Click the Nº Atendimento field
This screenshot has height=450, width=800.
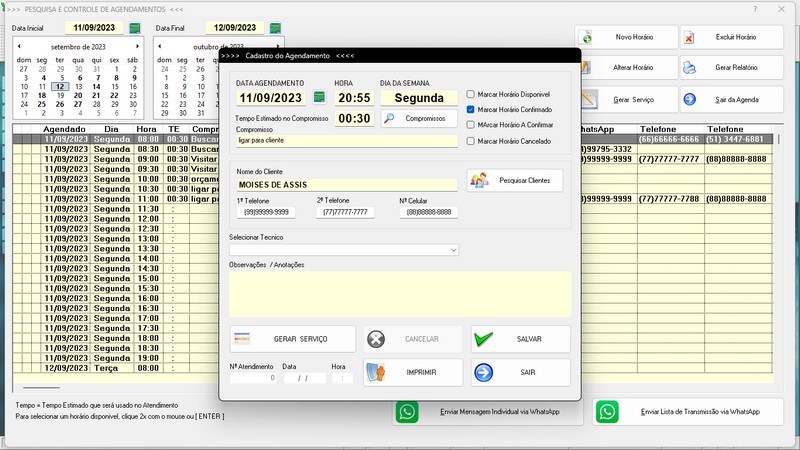253,378
